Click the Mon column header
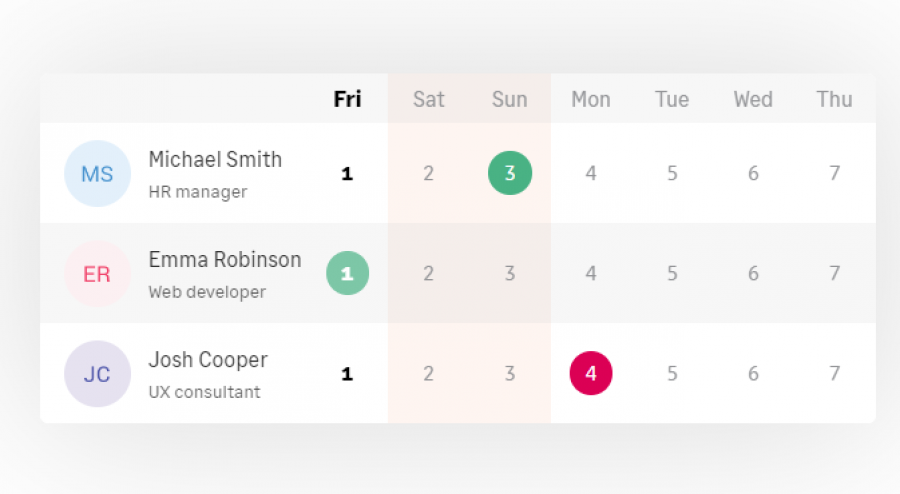Image resolution: width=900 pixels, height=494 pixels. click(591, 99)
